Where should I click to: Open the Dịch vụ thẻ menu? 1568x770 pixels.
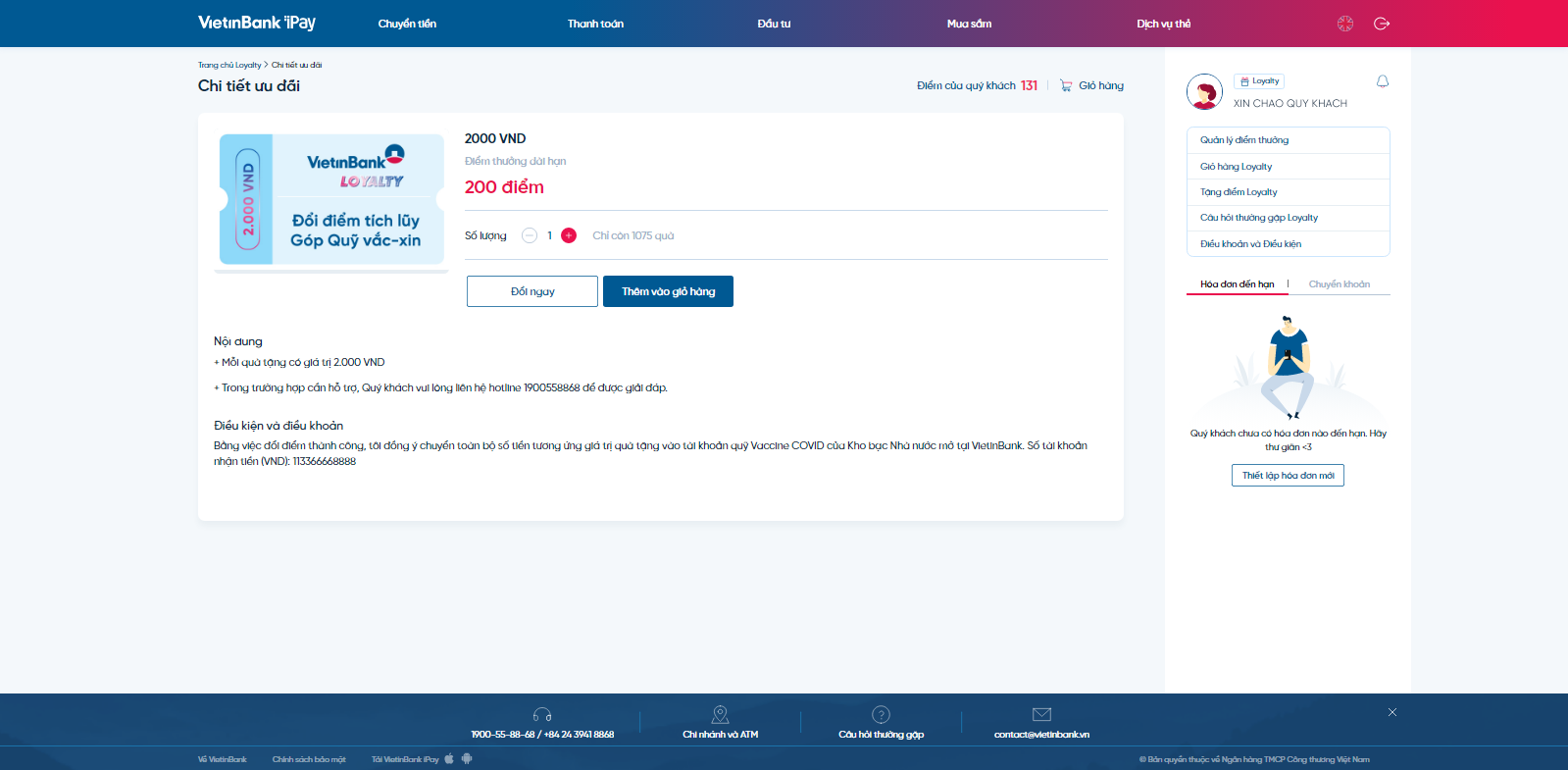pos(1163,24)
